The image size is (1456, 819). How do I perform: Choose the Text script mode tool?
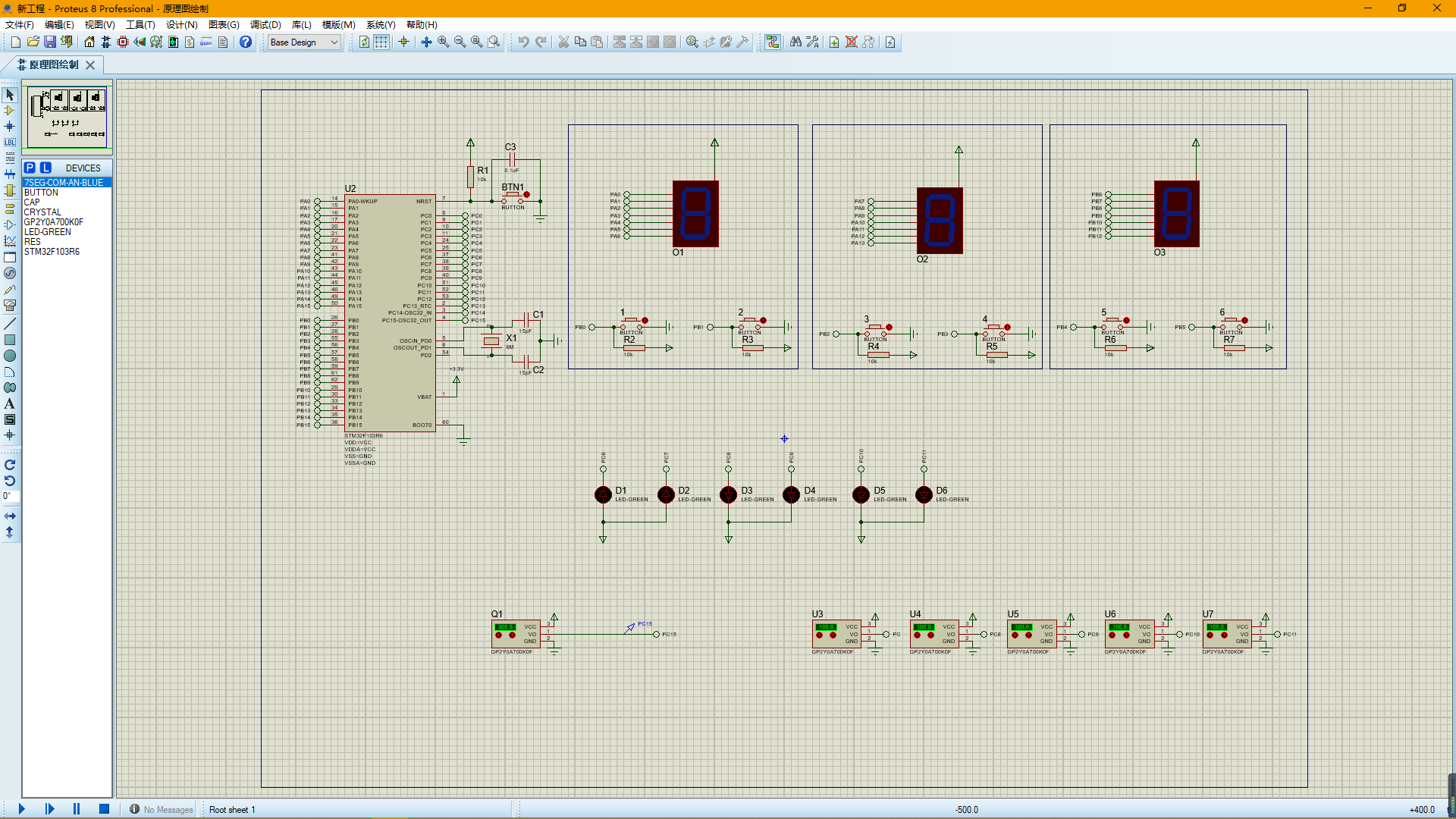coord(10,158)
